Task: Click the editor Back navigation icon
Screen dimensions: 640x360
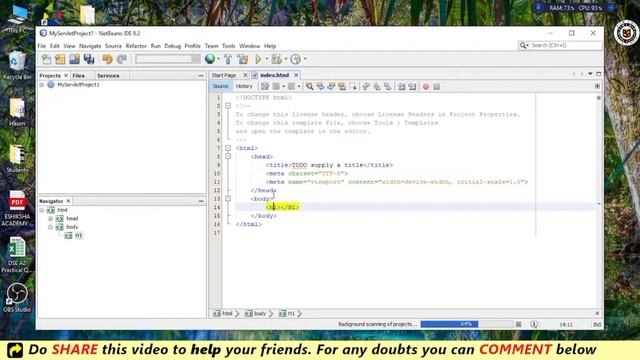Action: 276,87
